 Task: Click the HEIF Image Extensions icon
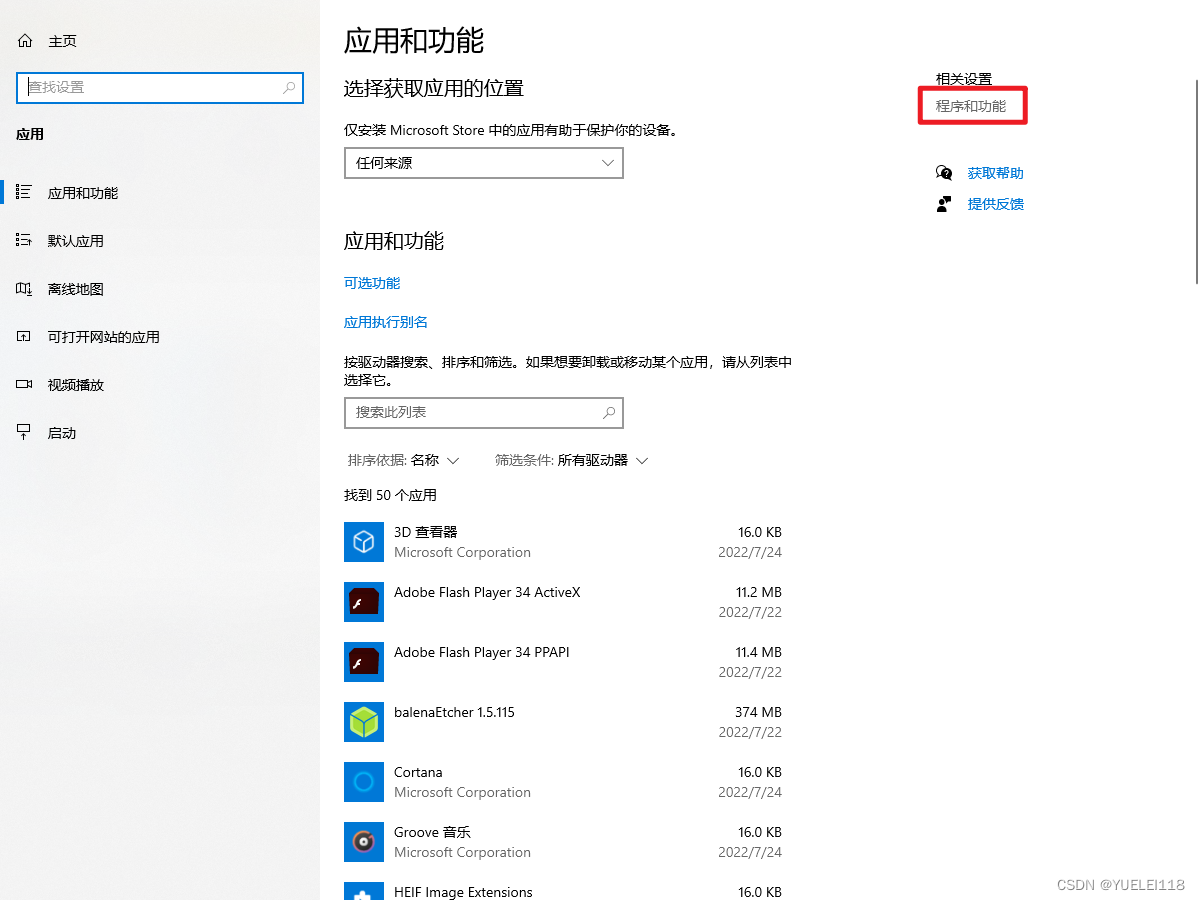pos(364,891)
